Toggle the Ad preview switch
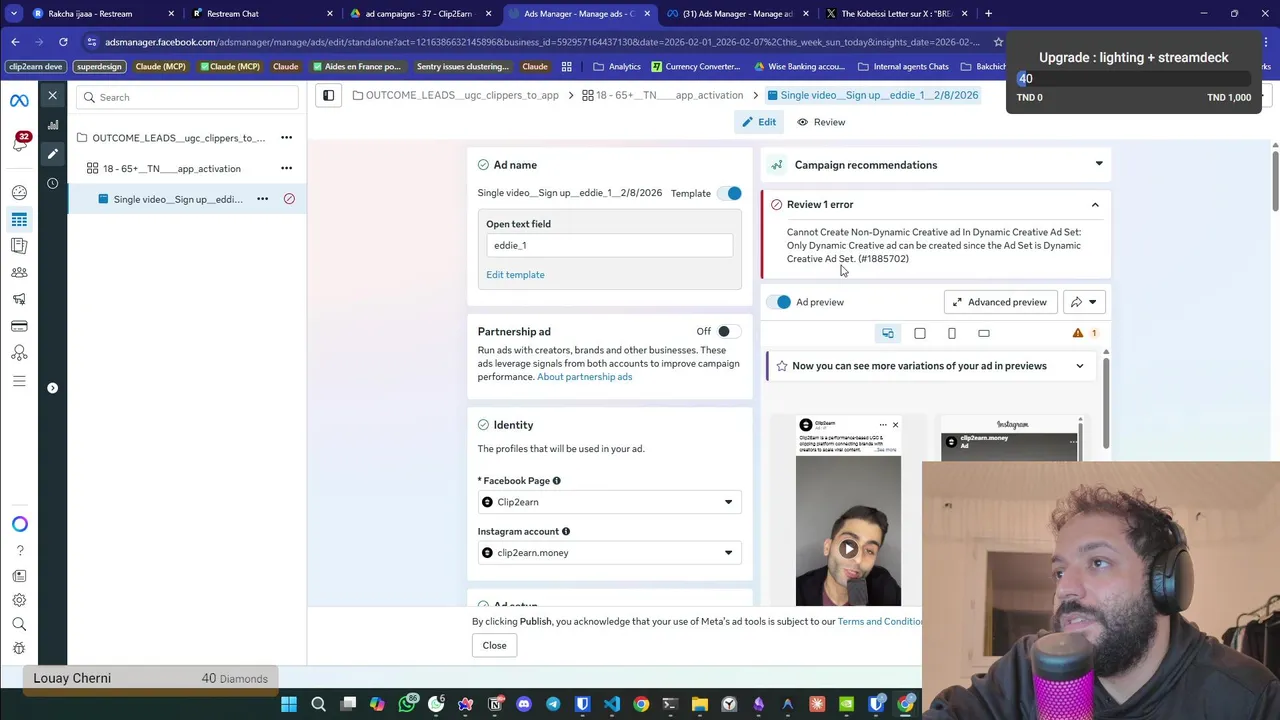Viewport: 1280px width, 720px height. tap(780, 302)
